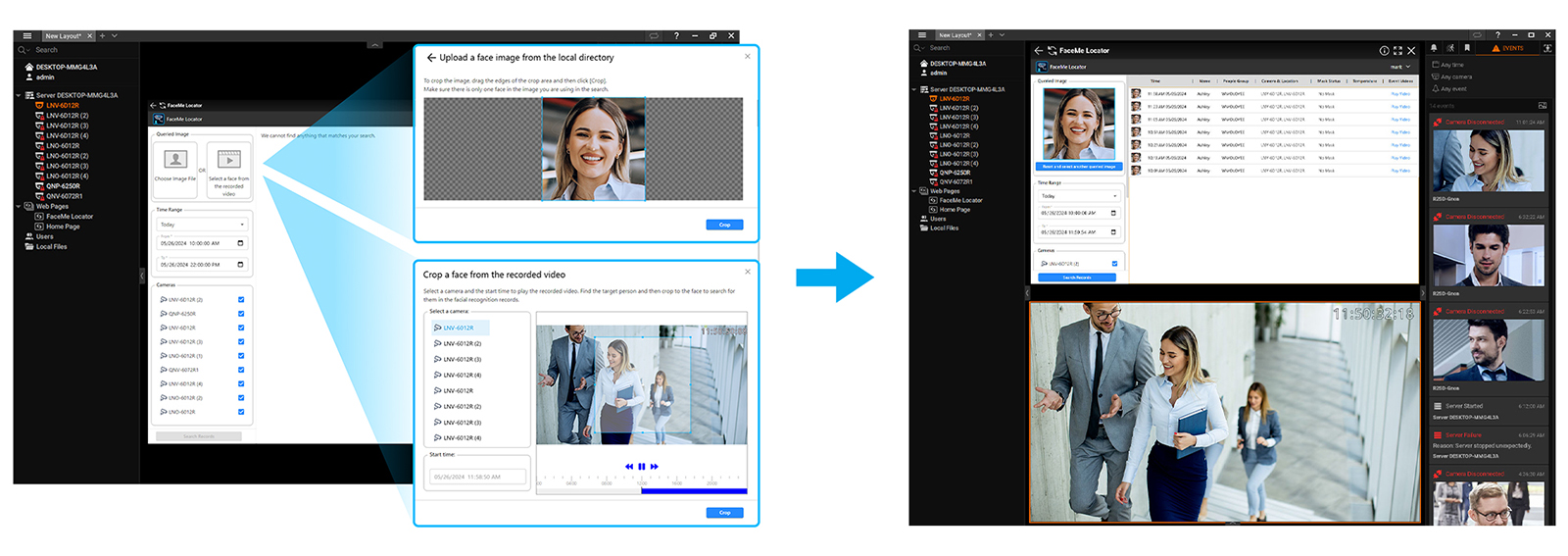The width and height of the screenshot is (1568, 556).
Task: Open the bookmarks icon in the right panel
Action: click(x=1467, y=48)
